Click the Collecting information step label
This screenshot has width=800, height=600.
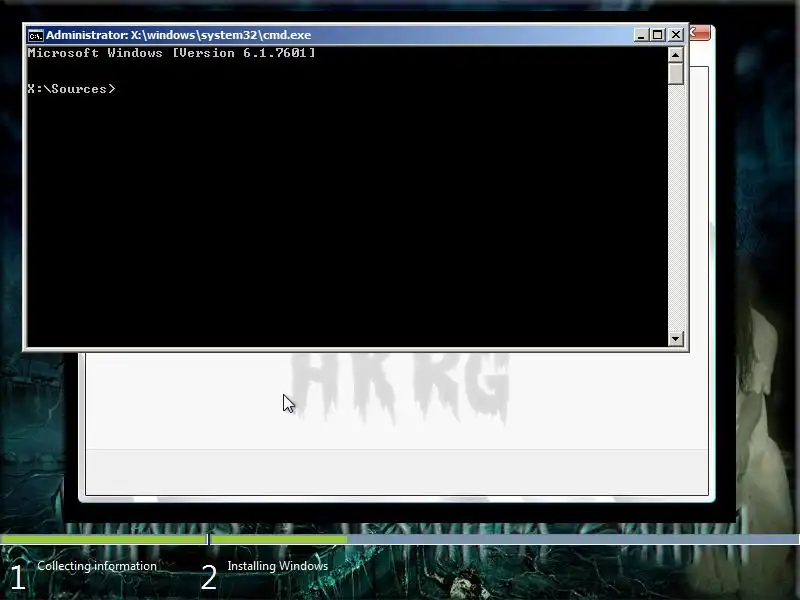point(97,566)
